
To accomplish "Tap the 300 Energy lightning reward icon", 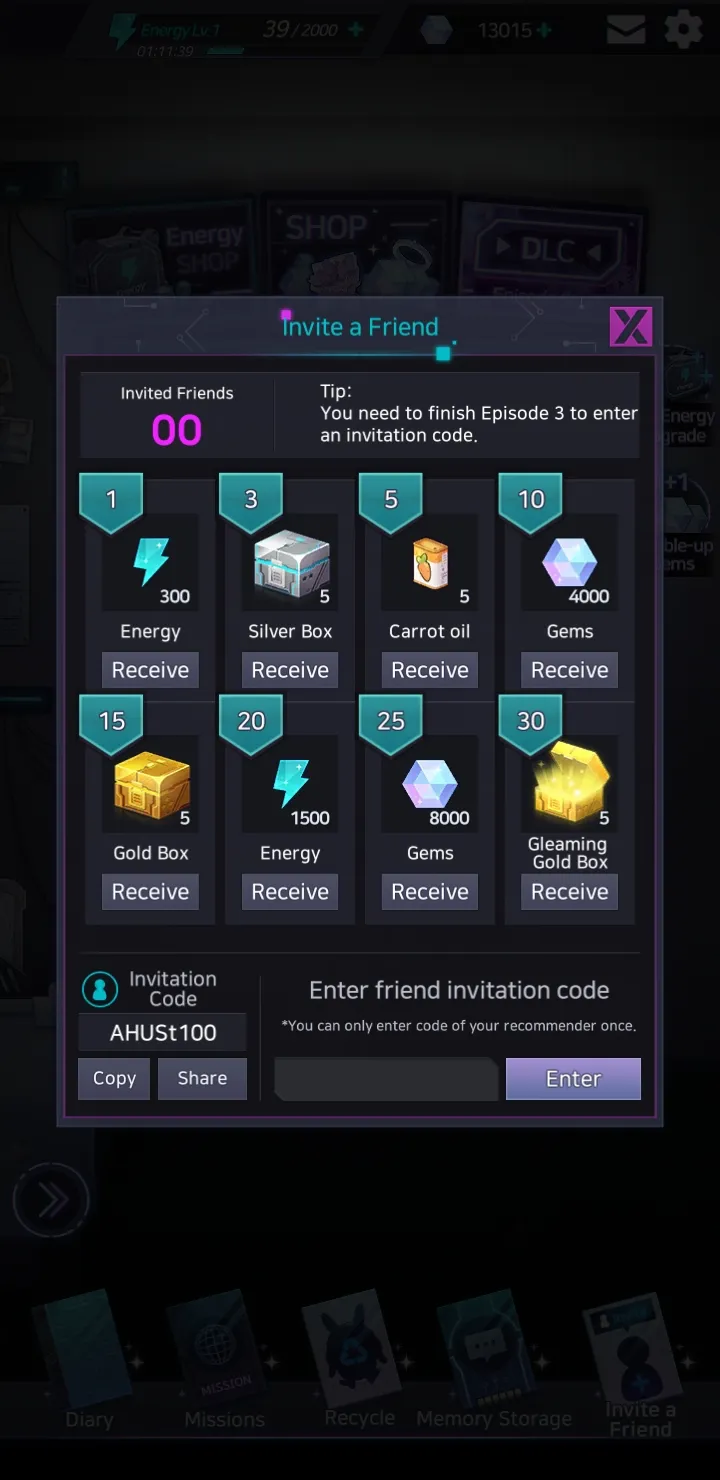I will (150, 563).
